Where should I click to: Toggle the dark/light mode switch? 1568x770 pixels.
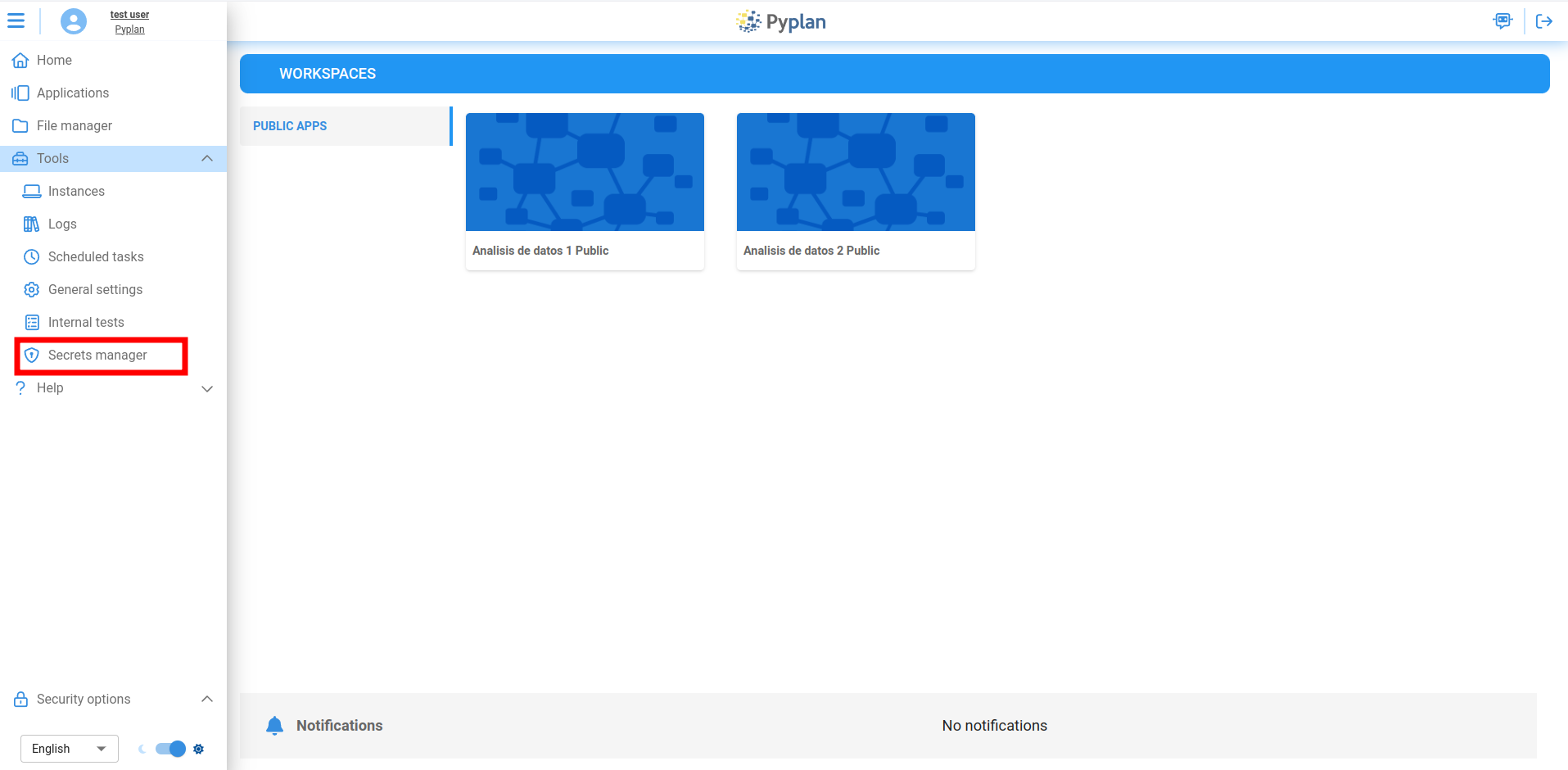[170, 749]
